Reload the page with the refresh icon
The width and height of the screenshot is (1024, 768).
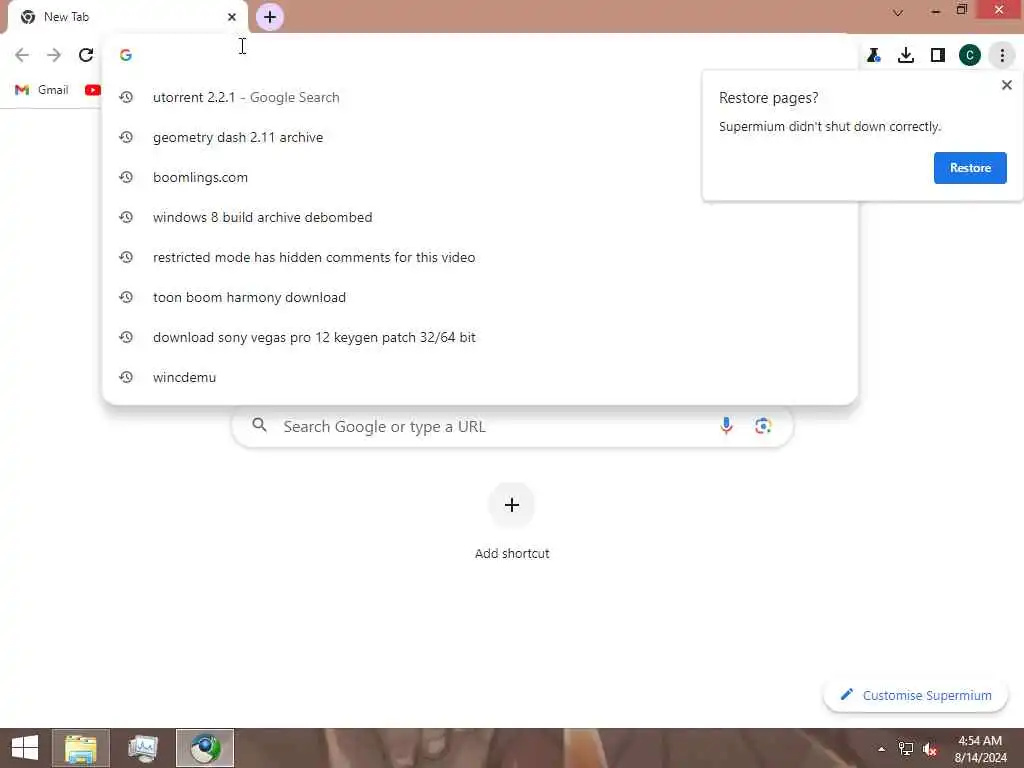(86, 55)
